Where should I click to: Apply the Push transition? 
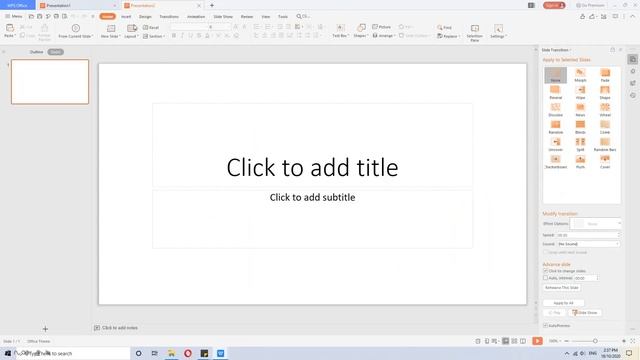click(580, 162)
